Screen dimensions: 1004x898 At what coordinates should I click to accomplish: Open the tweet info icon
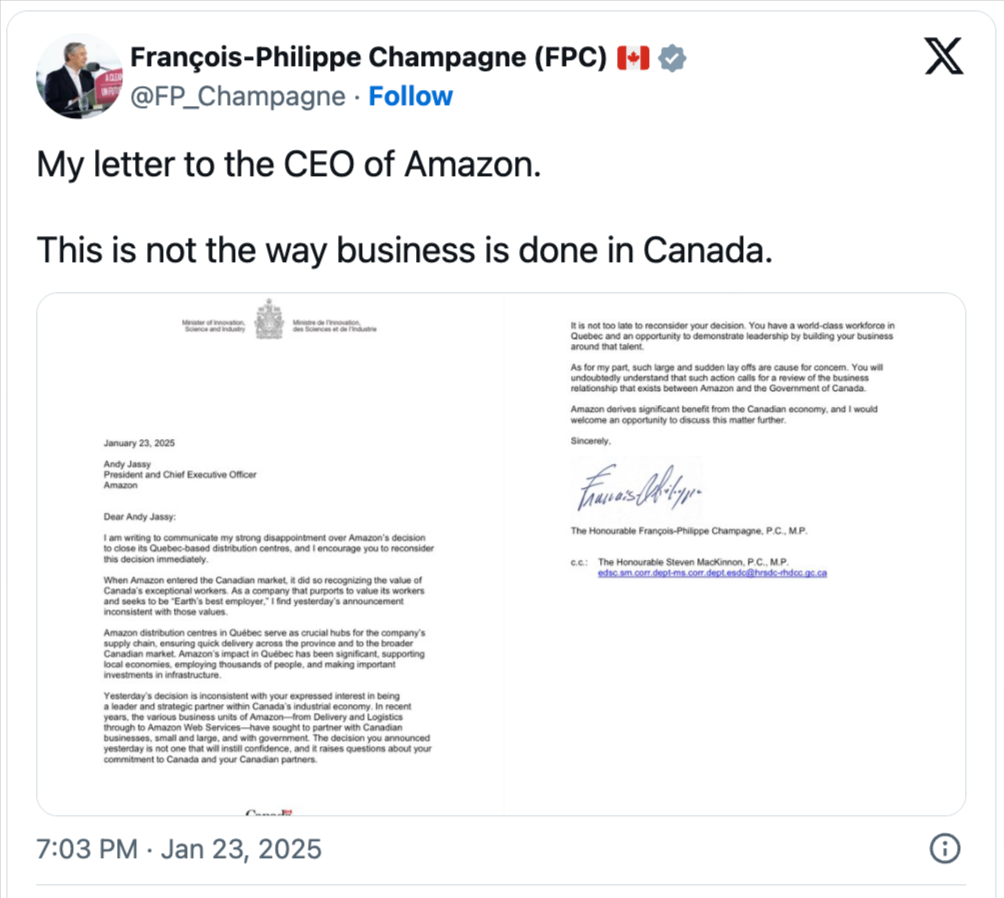tap(945, 849)
